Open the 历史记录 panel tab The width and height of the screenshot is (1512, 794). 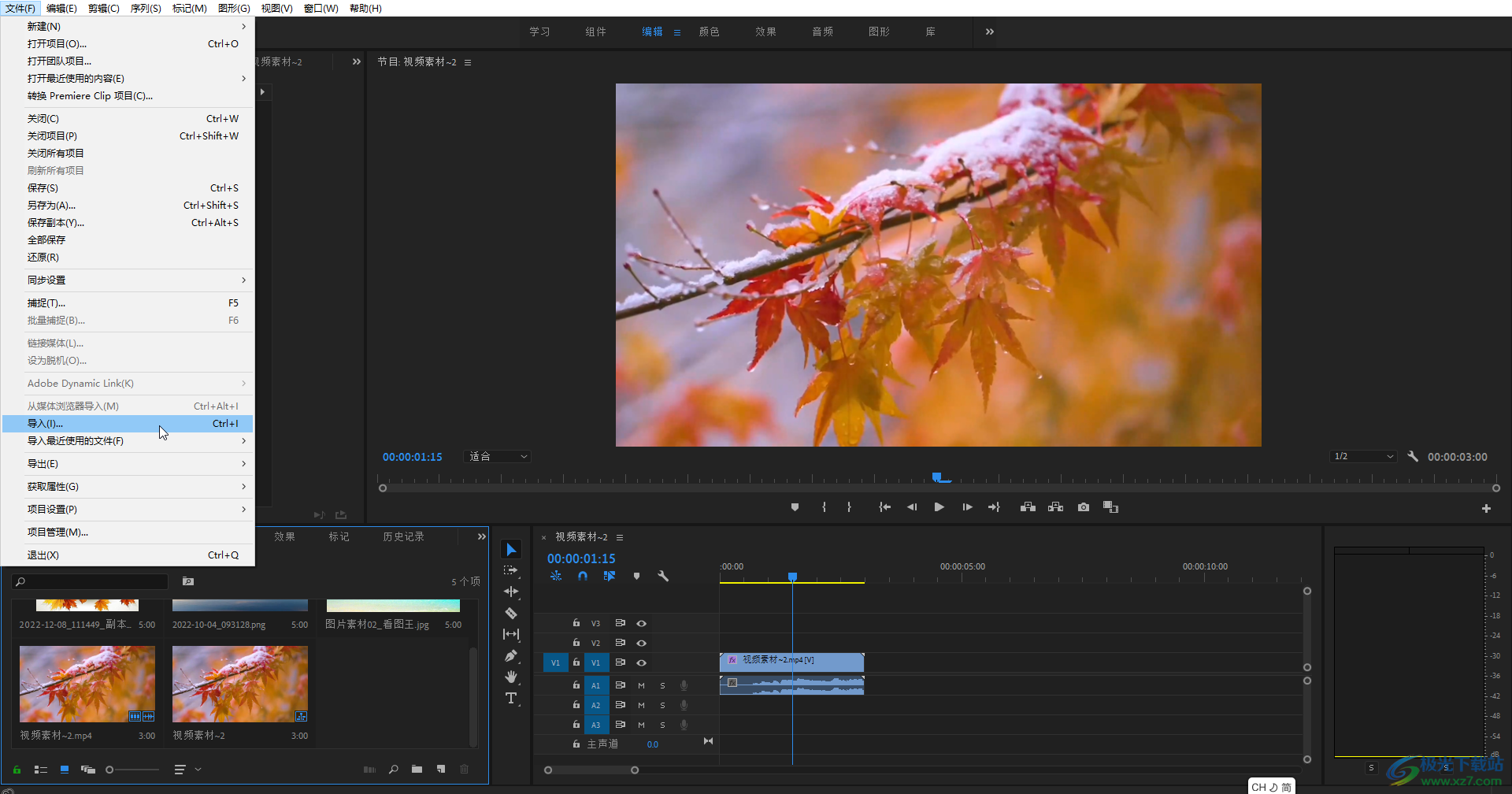[403, 536]
